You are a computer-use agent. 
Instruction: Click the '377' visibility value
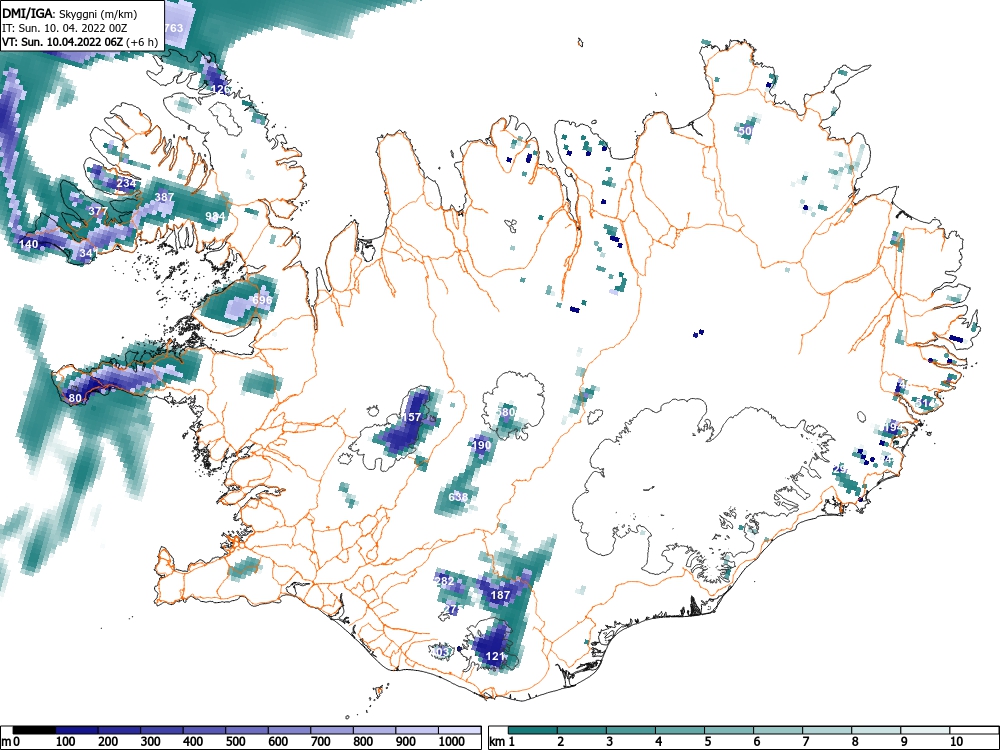[98, 211]
